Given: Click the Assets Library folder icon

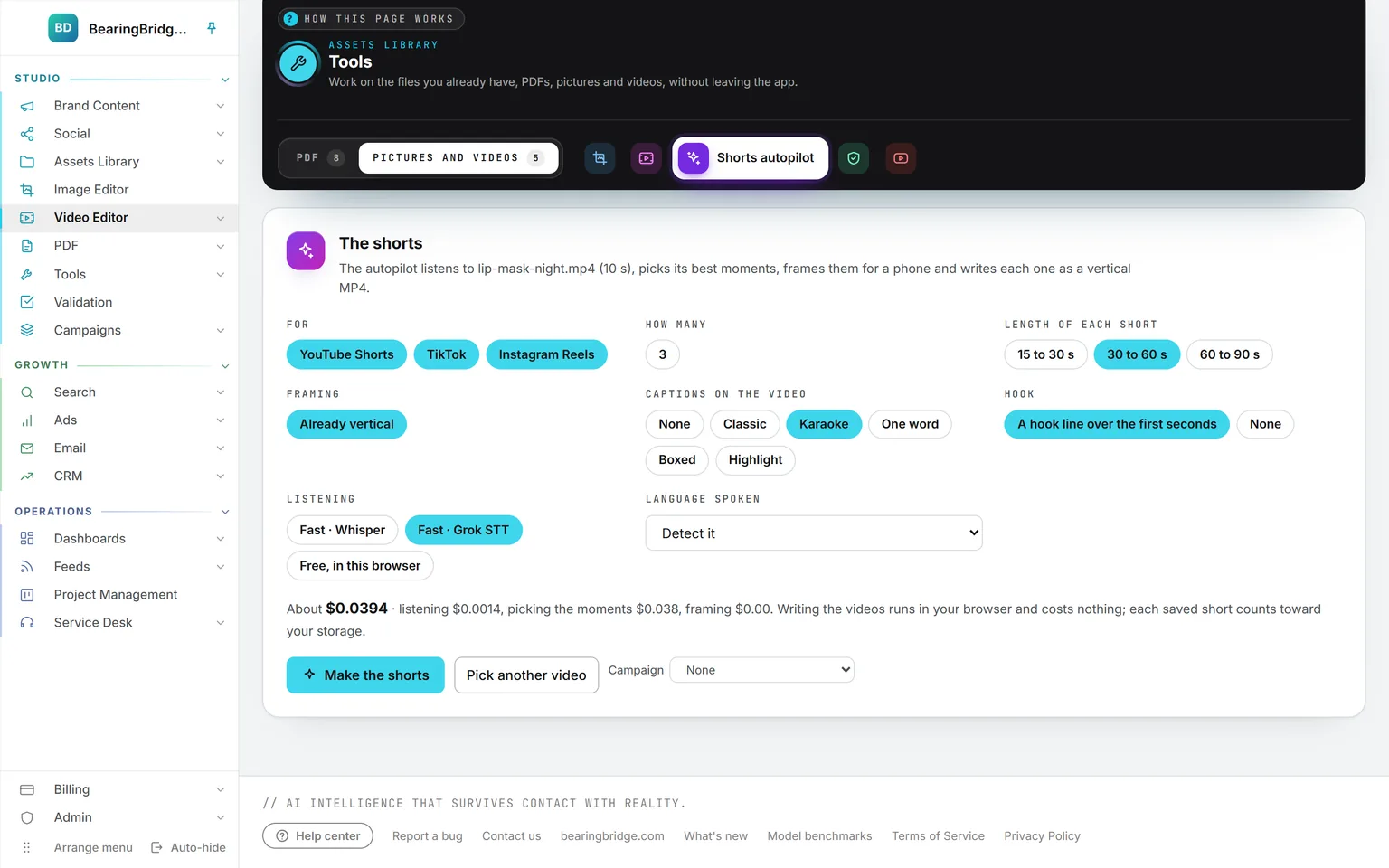Looking at the screenshot, I should pyautogui.click(x=27, y=162).
